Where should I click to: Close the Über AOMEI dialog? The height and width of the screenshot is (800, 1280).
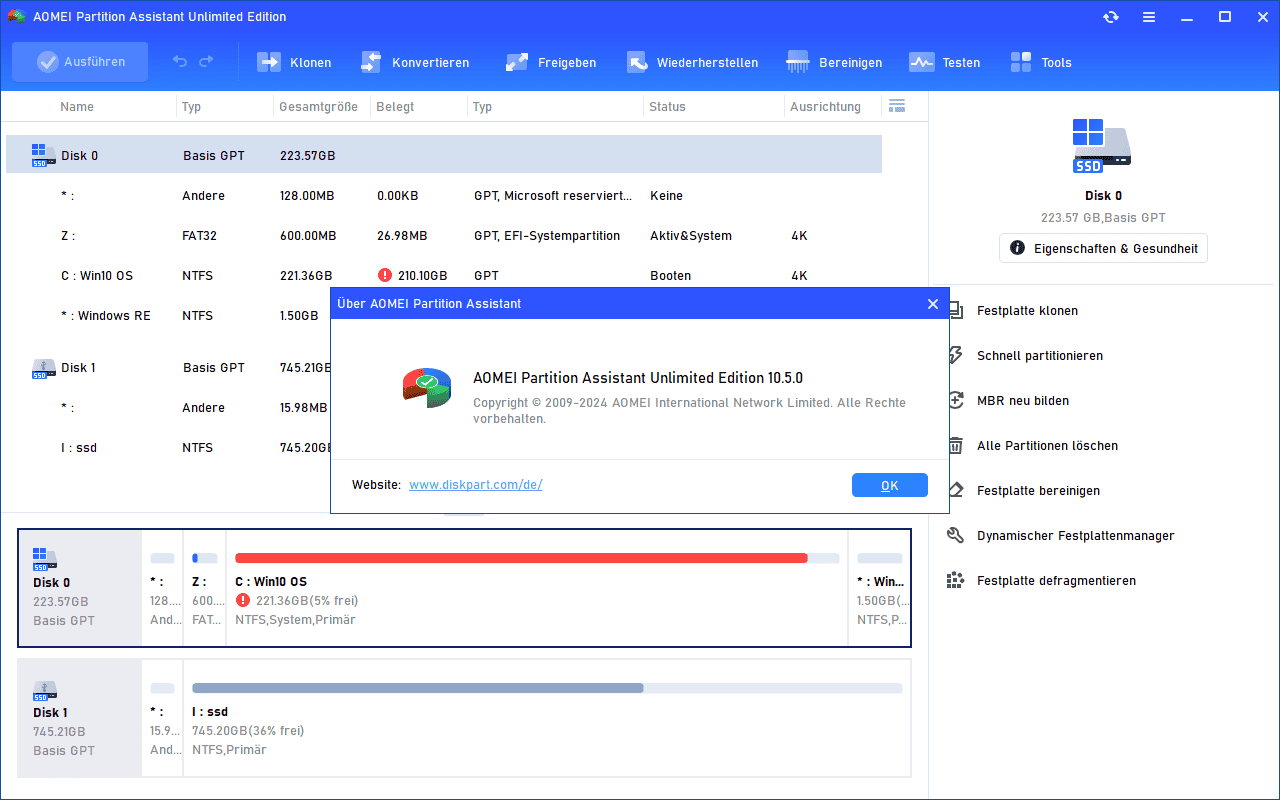click(x=933, y=304)
